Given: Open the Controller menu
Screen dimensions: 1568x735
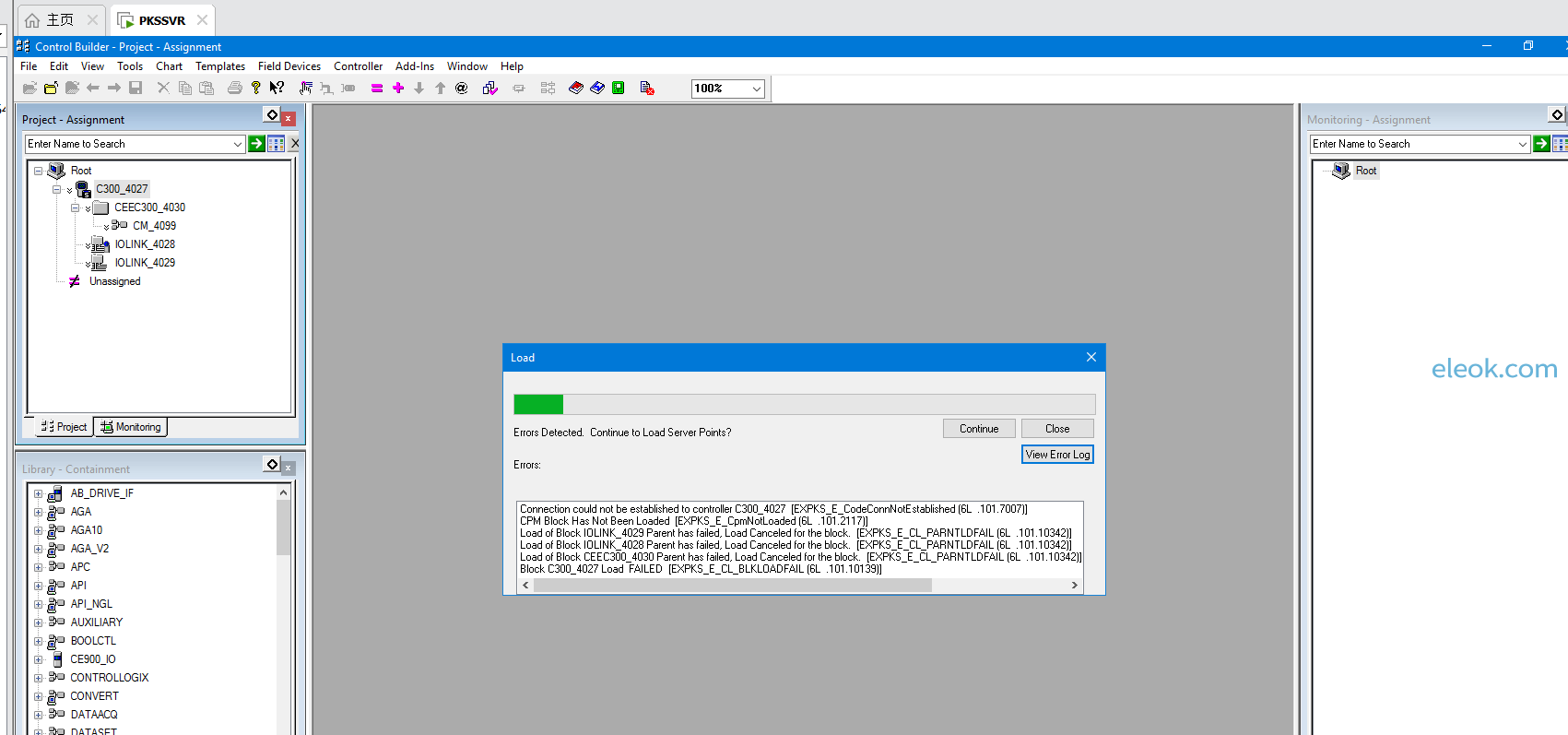Looking at the screenshot, I should click(x=358, y=66).
